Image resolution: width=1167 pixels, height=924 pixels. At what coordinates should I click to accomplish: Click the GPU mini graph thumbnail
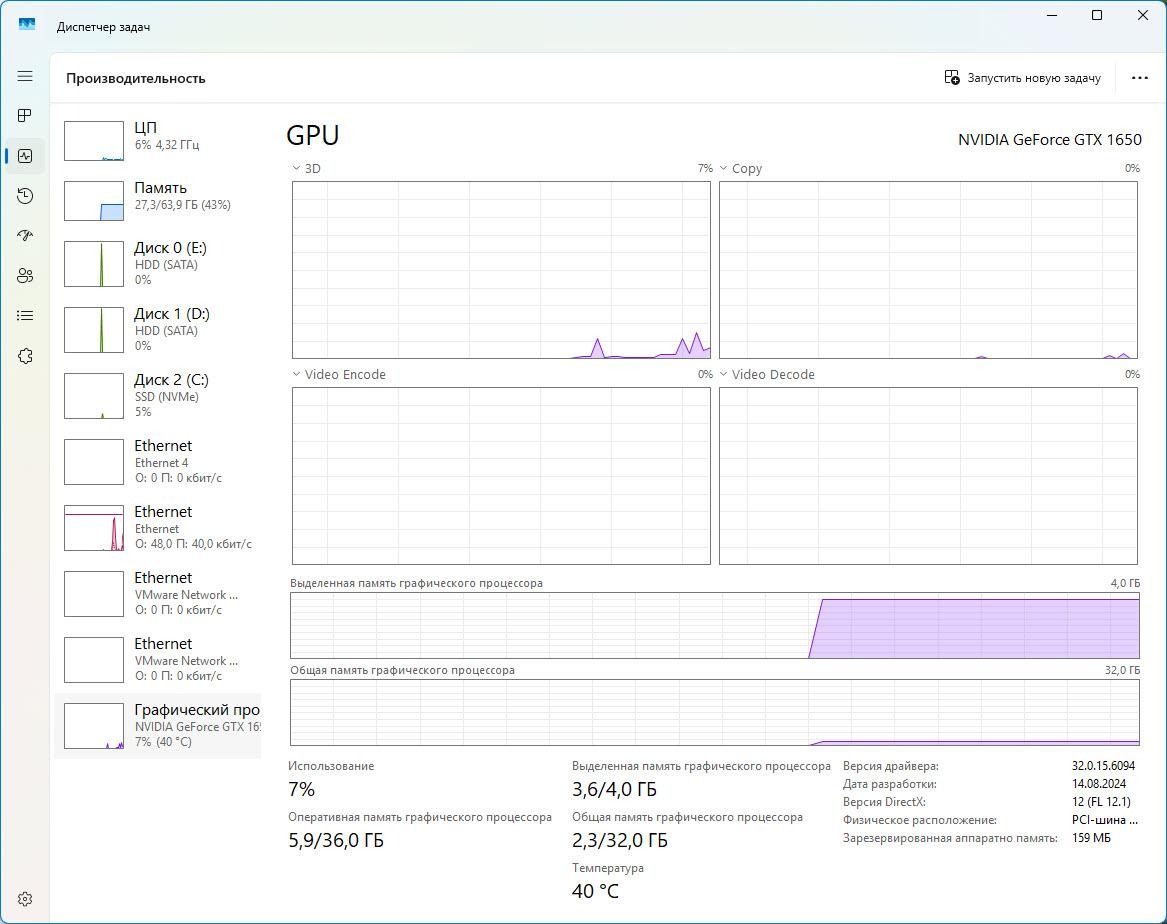(93, 726)
